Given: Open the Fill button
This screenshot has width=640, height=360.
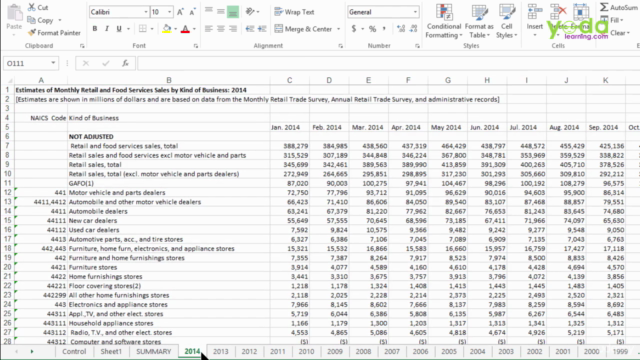Looking at the screenshot, I should pos(612,20).
